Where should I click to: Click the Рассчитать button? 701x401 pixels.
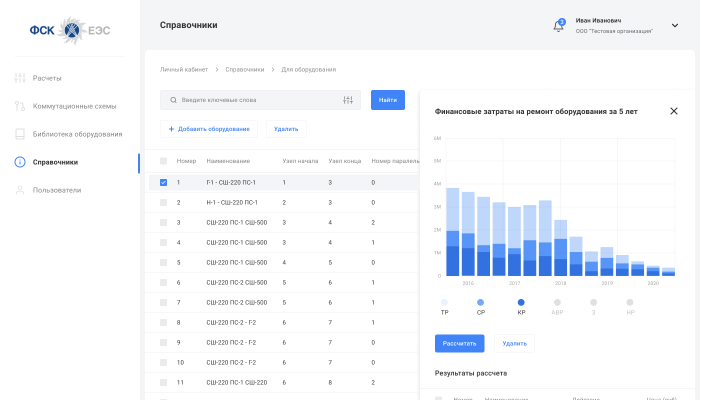(460, 343)
